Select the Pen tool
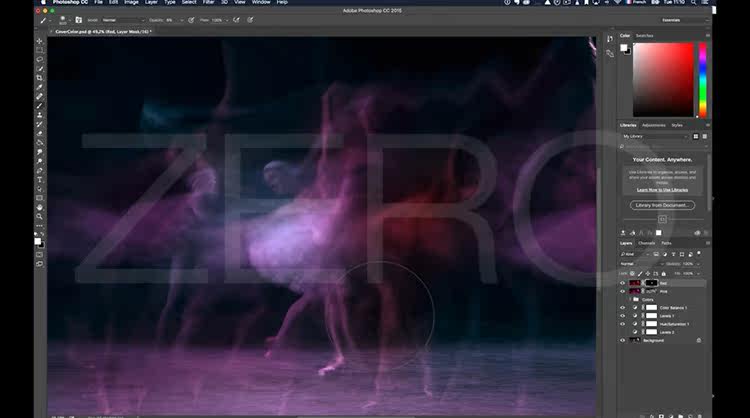The height and width of the screenshot is (418, 750). (x=39, y=170)
